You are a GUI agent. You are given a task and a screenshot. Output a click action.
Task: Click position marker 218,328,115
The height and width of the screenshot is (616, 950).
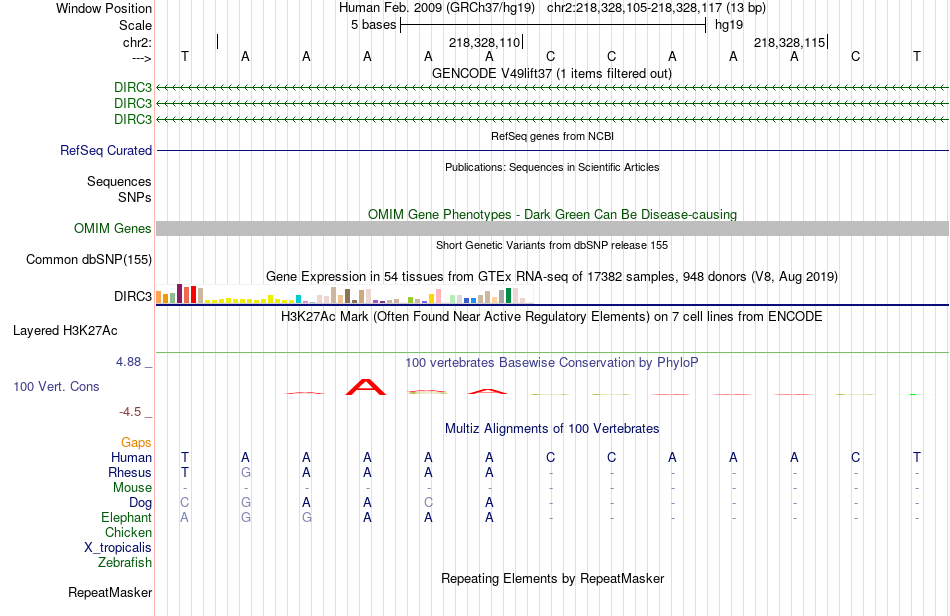point(790,42)
